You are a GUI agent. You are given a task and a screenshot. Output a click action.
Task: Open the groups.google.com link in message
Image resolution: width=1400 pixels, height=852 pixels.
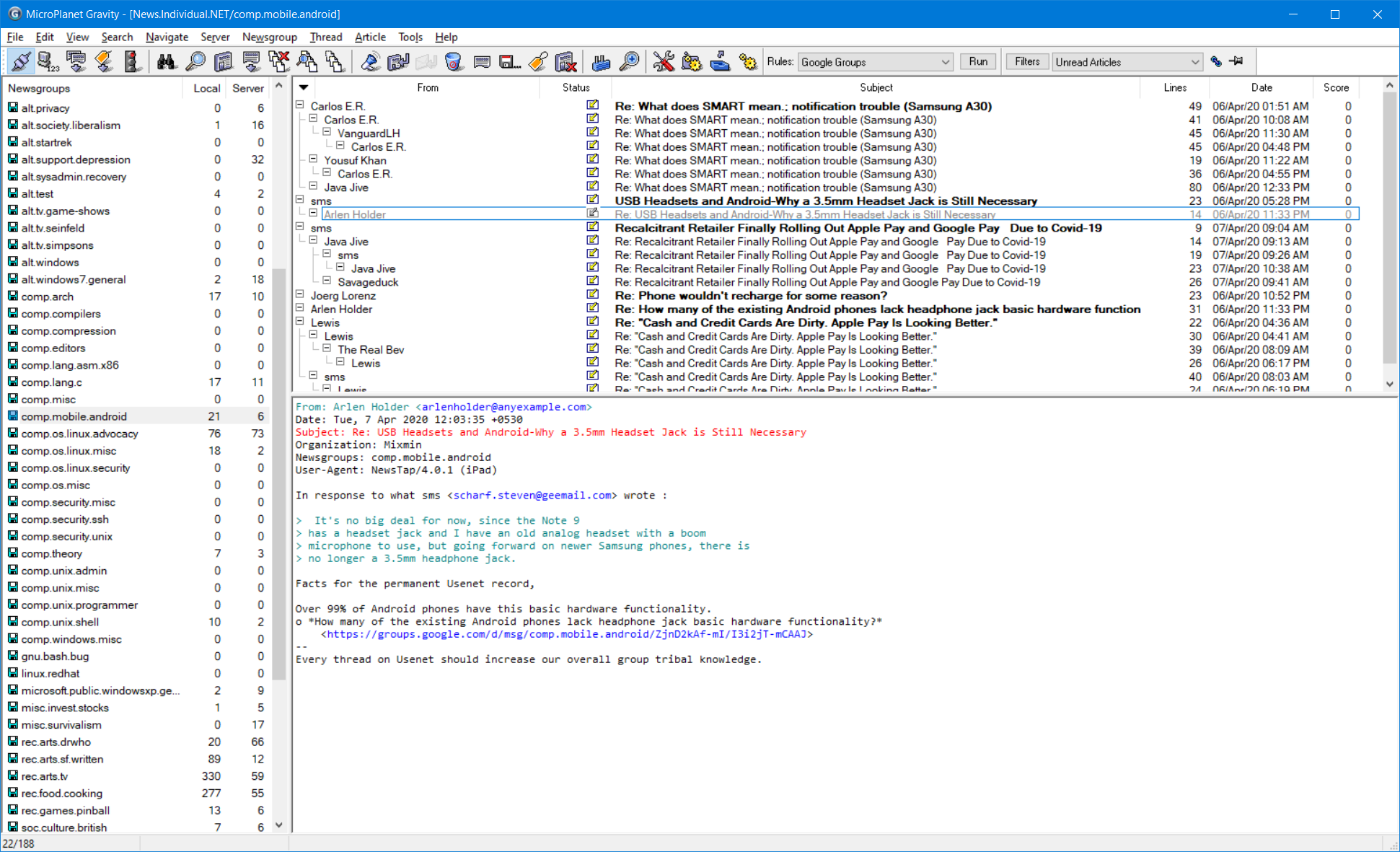[566, 634]
